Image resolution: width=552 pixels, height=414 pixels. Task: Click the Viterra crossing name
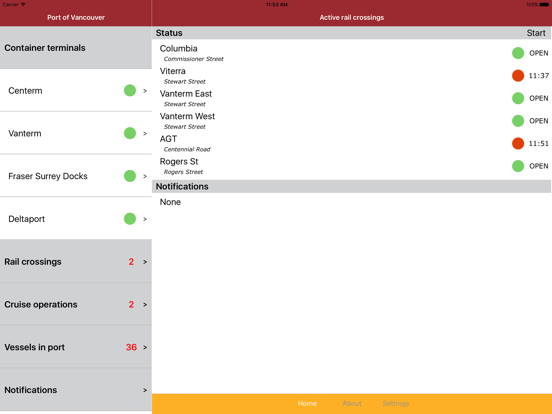172,71
